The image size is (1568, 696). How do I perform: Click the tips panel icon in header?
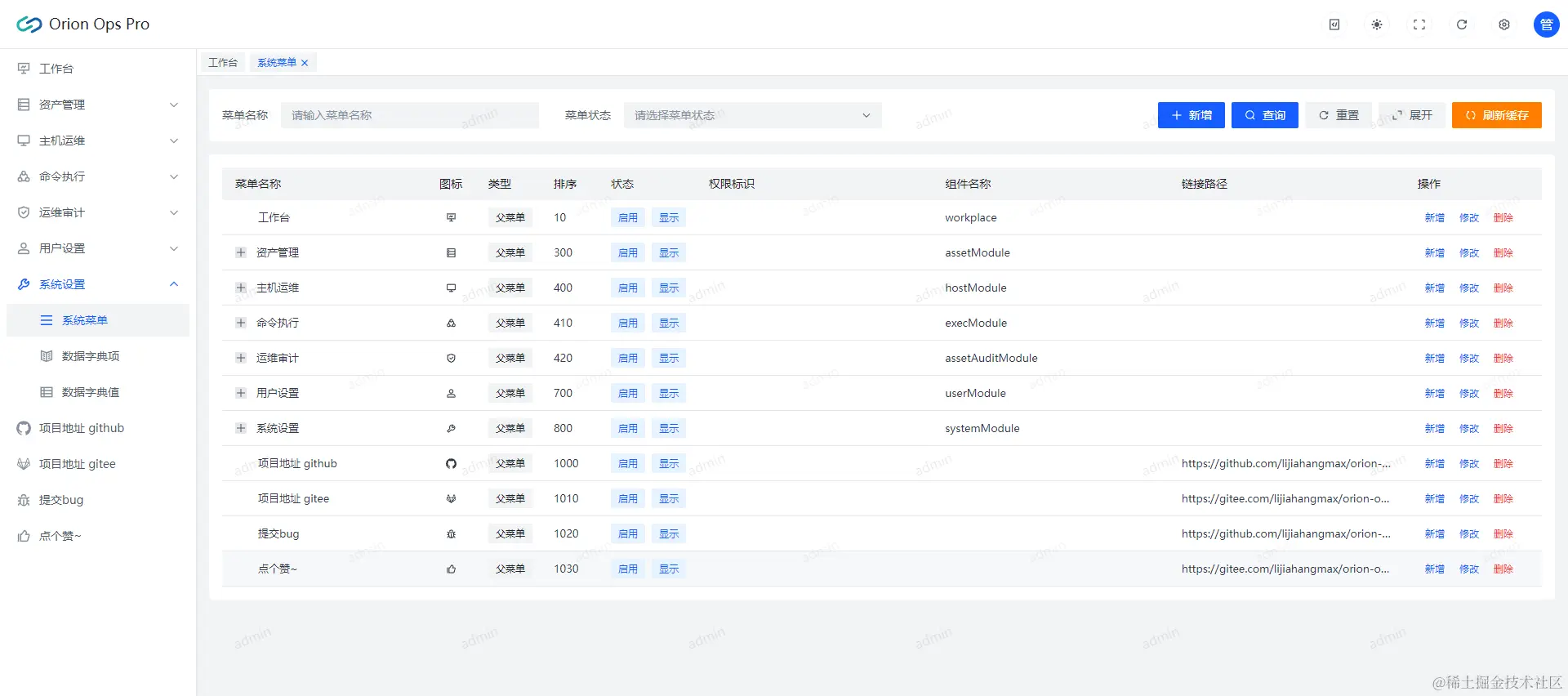pyautogui.click(x=1334, y=25)
